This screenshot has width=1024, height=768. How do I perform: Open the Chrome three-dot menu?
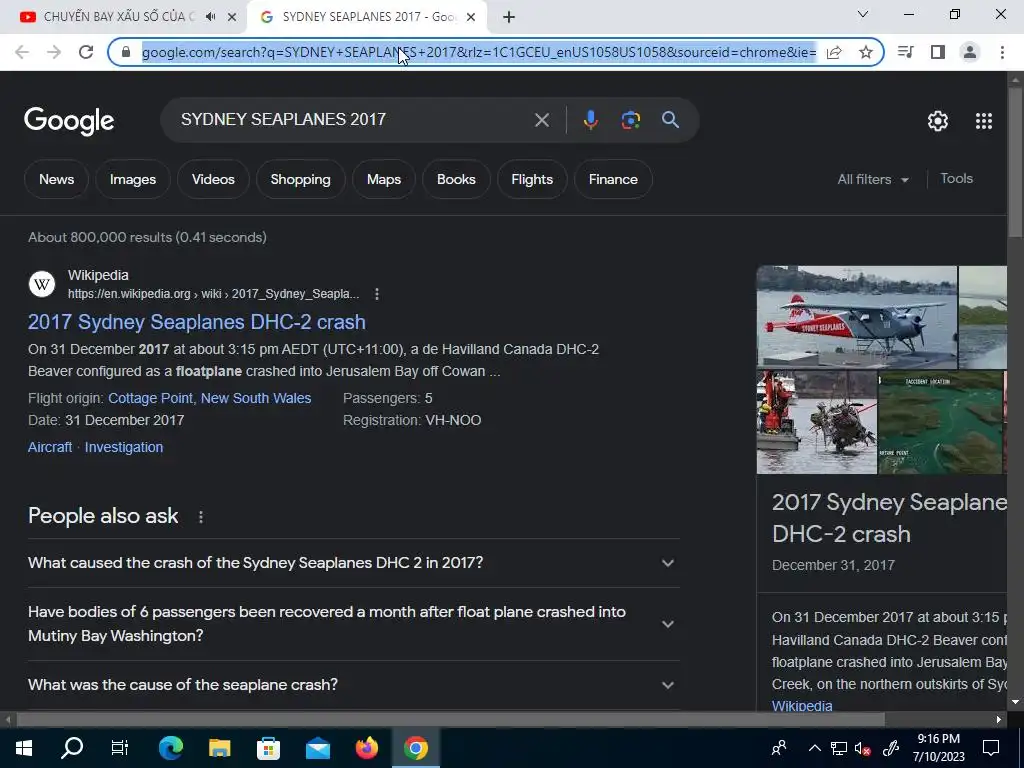coord(1002,52)
